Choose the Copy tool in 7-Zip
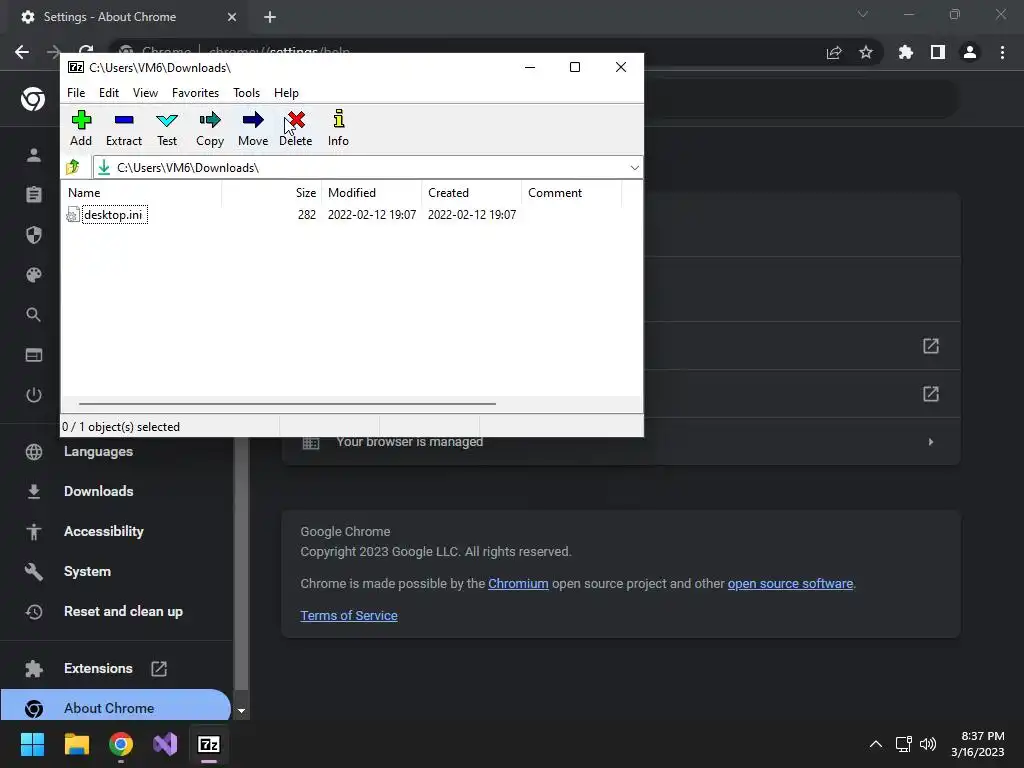This screenshot has width=1024, height=768. click(210, 129)
